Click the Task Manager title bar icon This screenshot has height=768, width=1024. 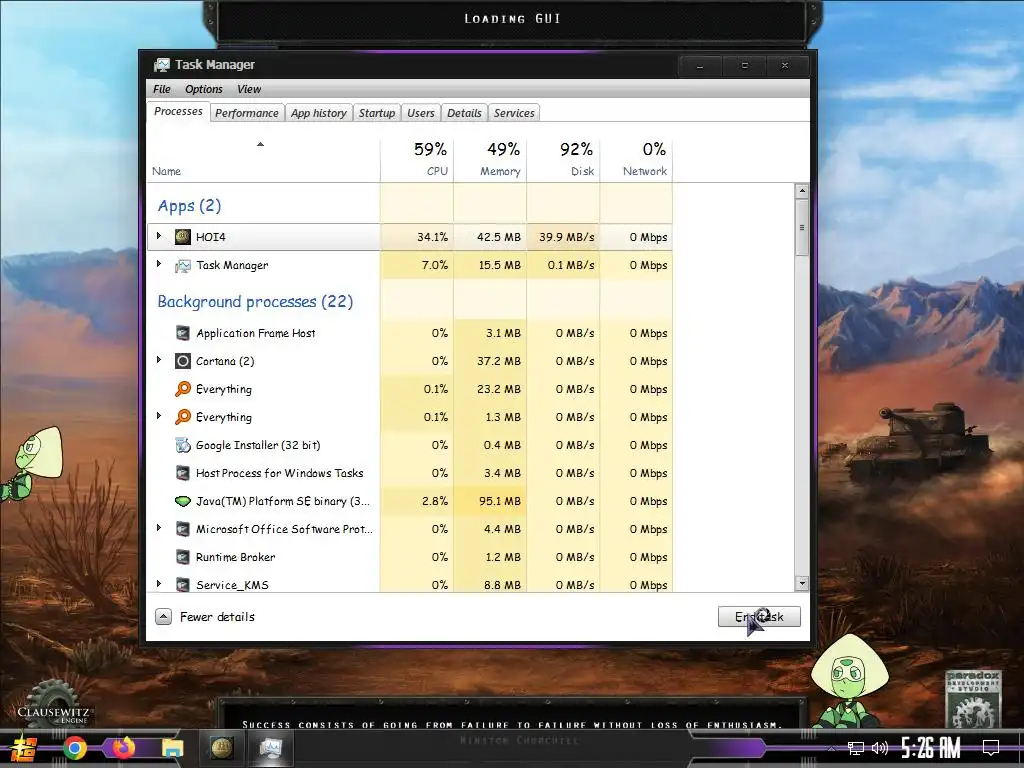pyautogui.click(x=161, y=65)
